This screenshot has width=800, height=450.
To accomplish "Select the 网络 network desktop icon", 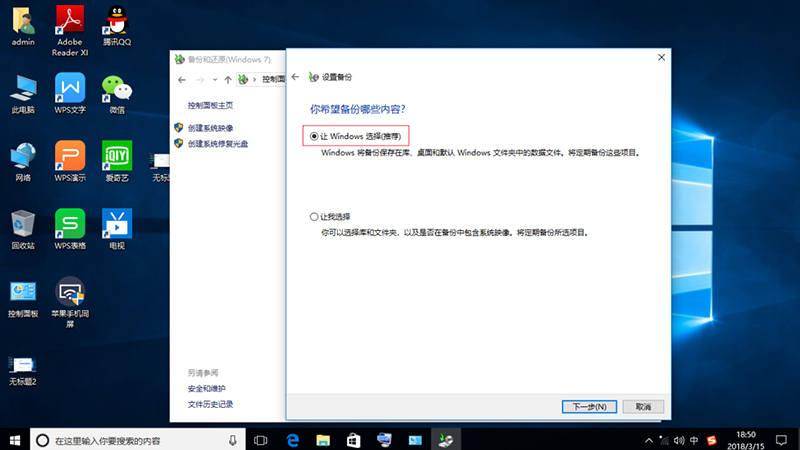I will [23, 162].
